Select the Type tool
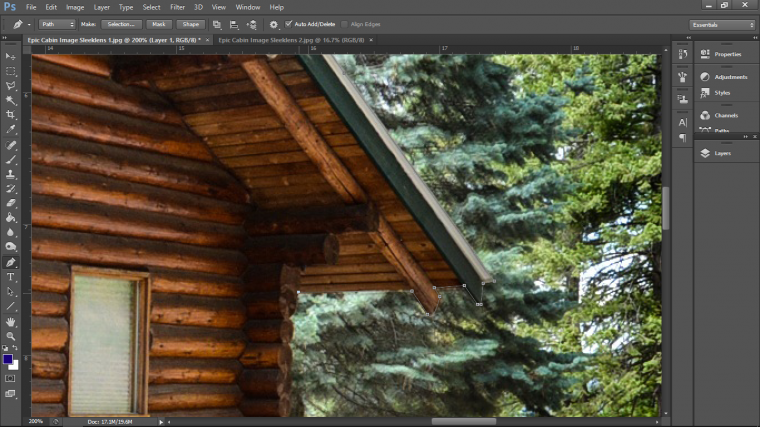Viewport: 760px width, 427px height. tap(10, 277)
